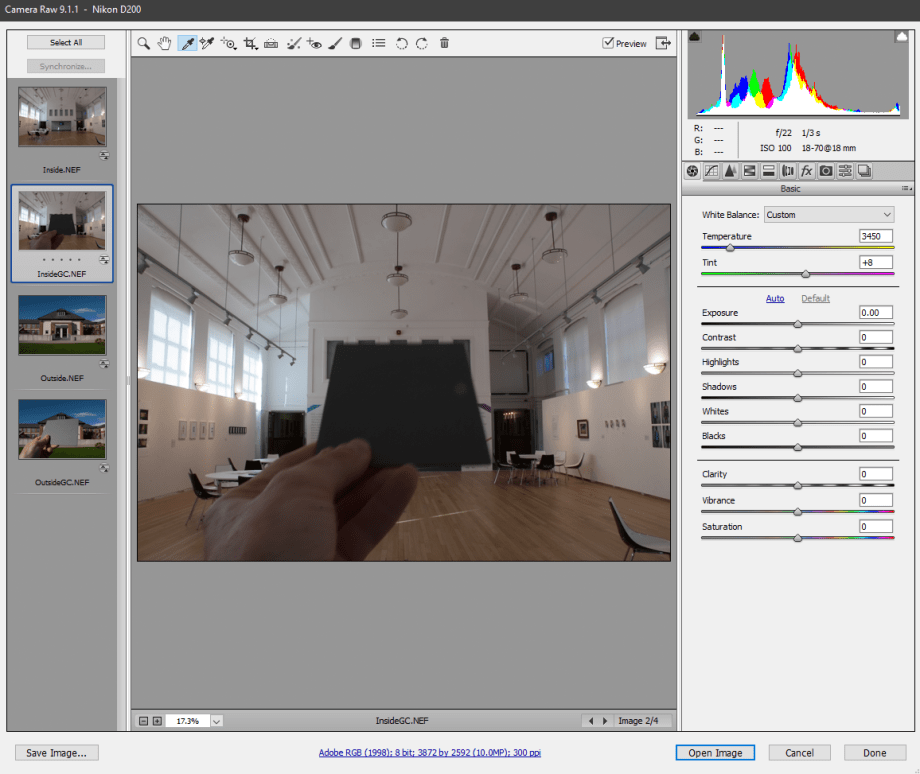Select the Color Sampler tool

[x=207, y=43]
